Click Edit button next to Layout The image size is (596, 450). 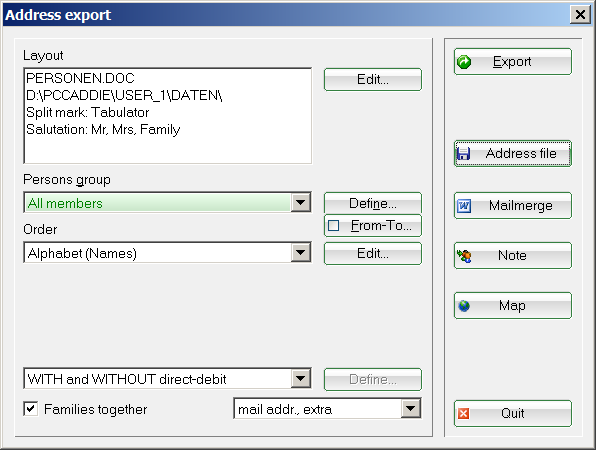[373, 79]
